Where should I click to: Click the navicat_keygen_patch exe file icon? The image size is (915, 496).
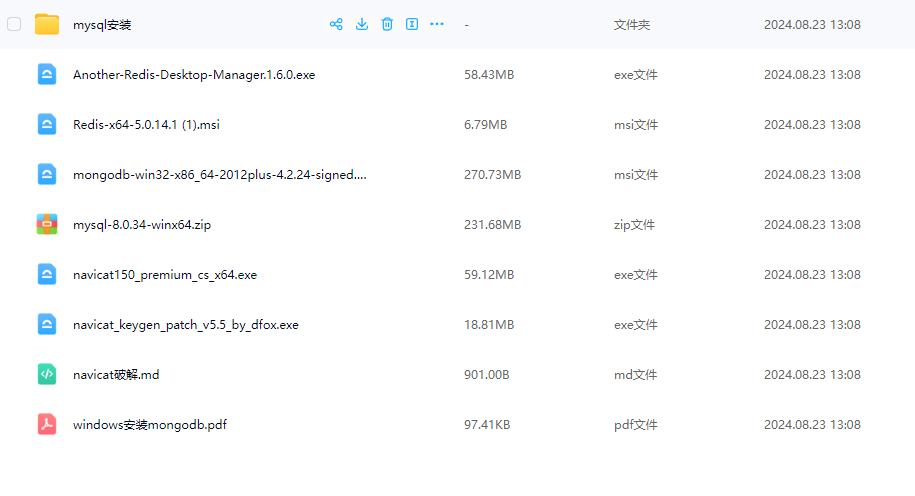pos(47,324)
